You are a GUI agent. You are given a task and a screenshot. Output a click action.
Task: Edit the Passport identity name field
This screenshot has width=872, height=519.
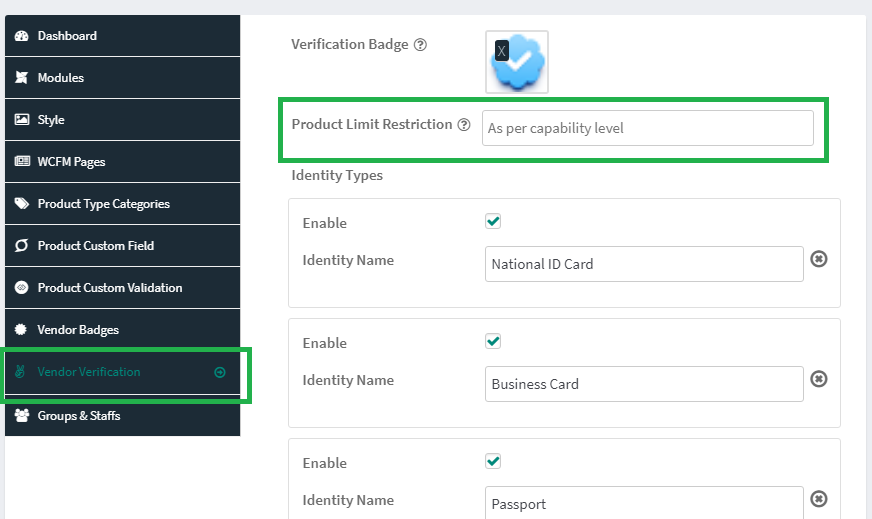point(644,503)
